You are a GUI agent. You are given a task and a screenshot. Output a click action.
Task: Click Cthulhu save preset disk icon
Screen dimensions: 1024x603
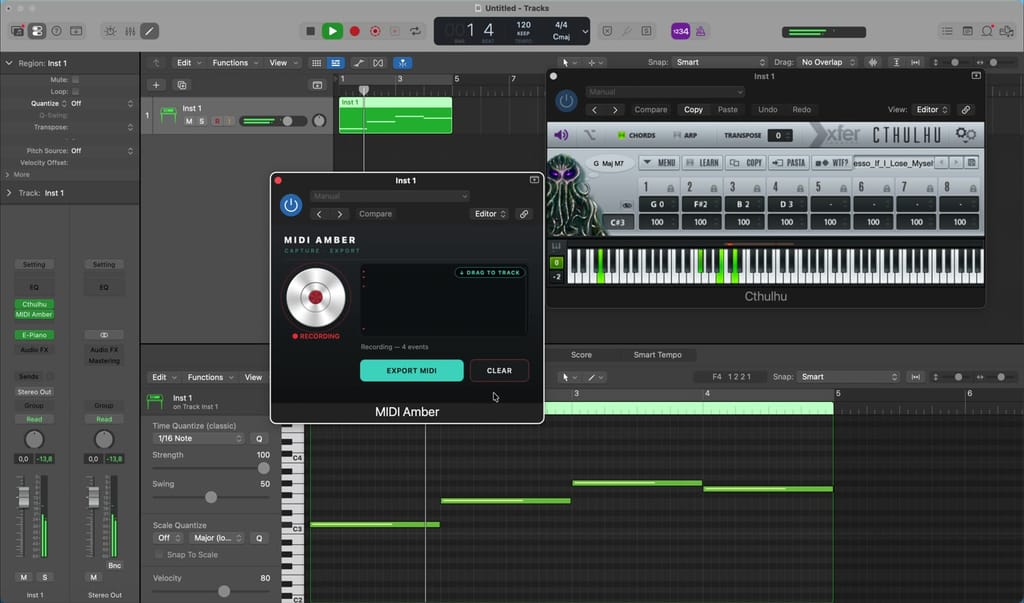point(972,163)
